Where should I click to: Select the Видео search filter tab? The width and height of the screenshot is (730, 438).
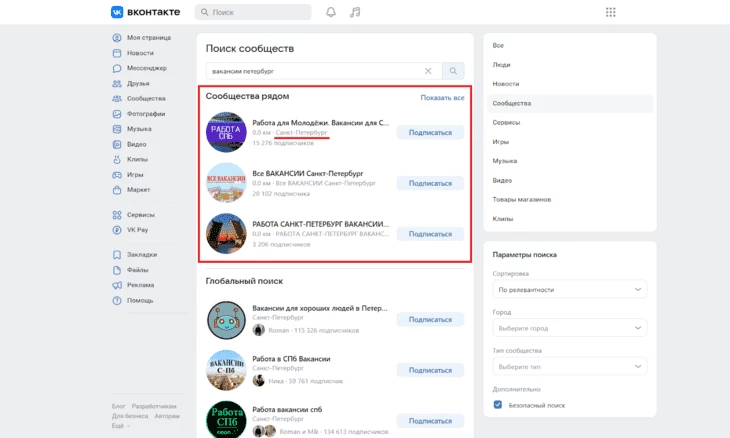coord(570,180)
